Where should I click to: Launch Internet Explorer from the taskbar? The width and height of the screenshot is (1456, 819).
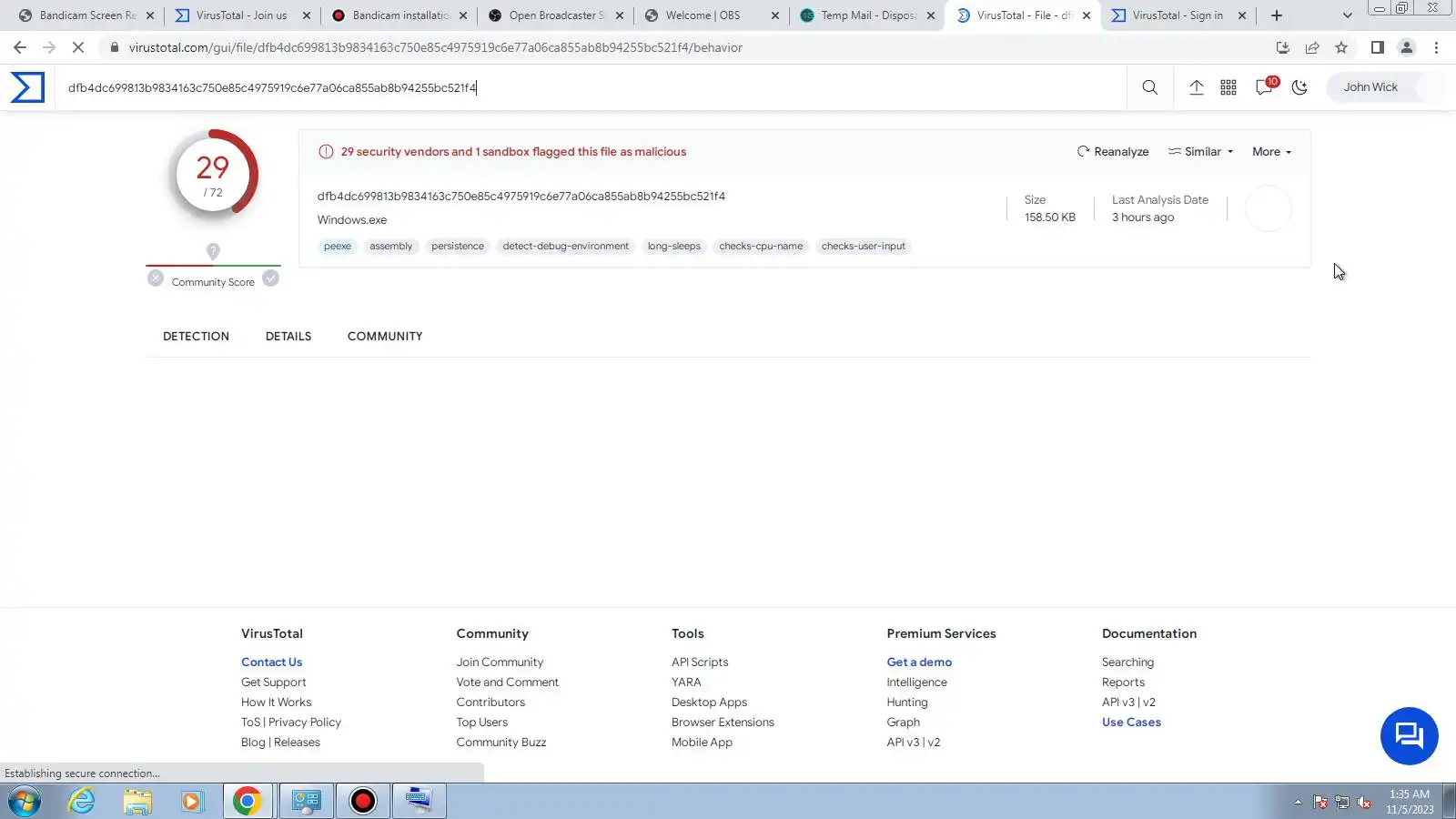point(82,802)
